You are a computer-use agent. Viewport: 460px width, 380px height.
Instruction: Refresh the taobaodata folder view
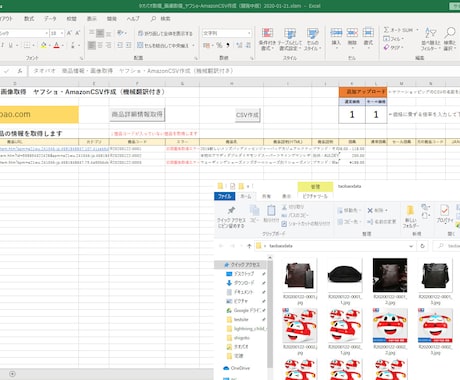pos(422,246)
